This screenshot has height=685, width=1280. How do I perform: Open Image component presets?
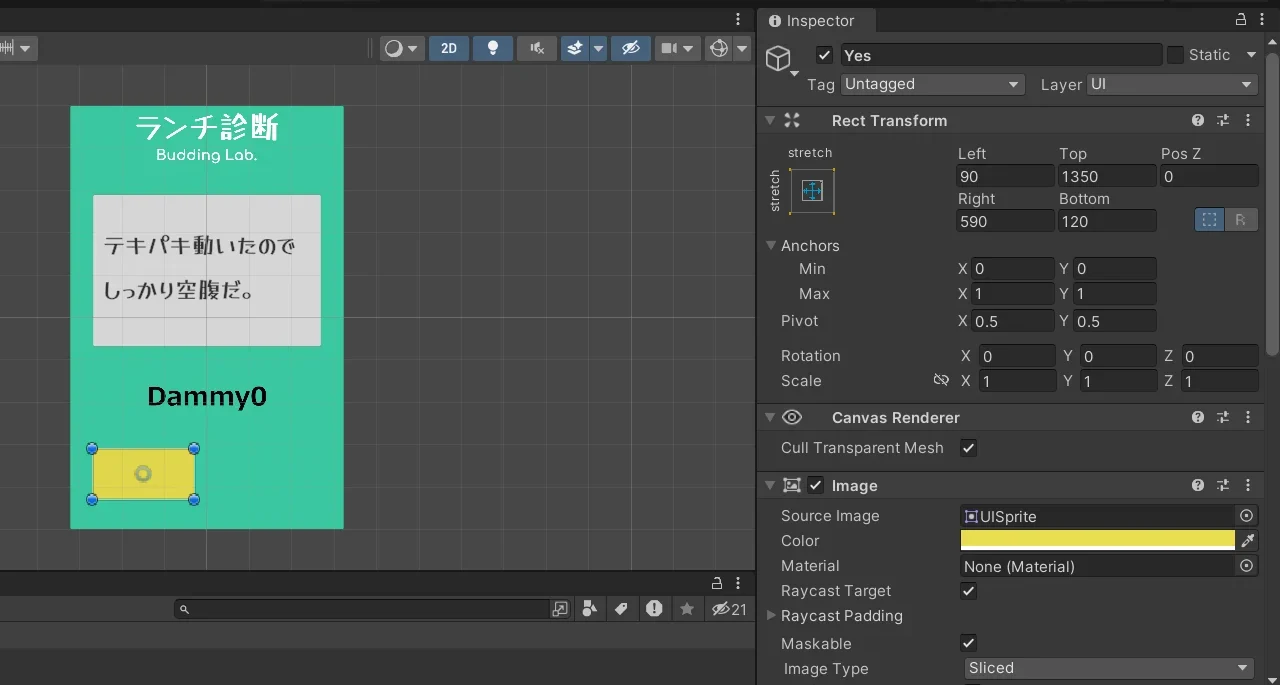(x=1223, y=485)
